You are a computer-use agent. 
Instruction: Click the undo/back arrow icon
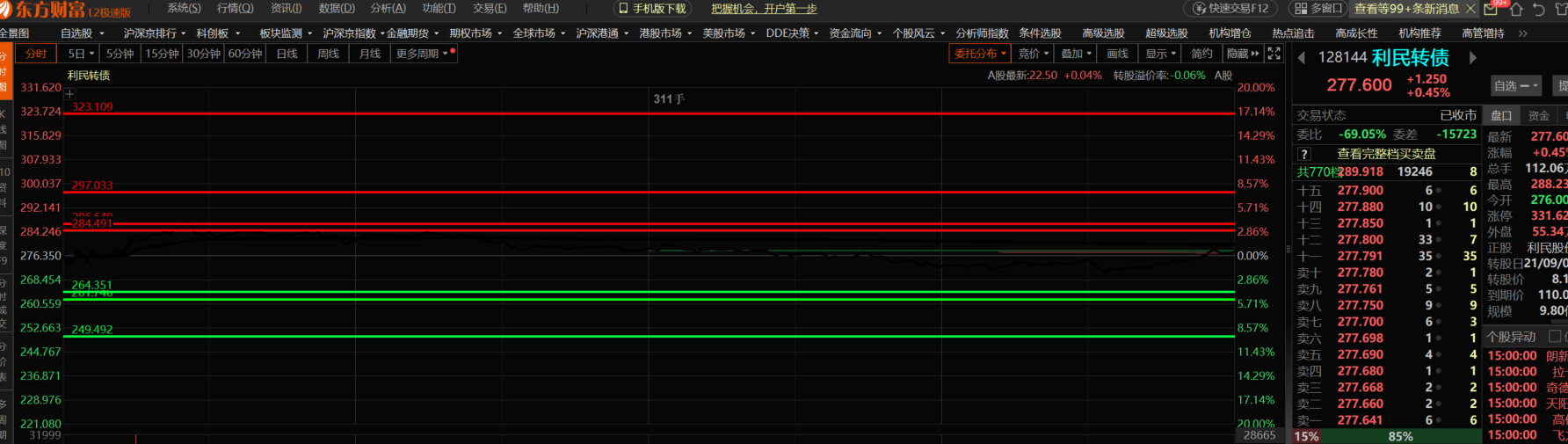coord(1538,9)
